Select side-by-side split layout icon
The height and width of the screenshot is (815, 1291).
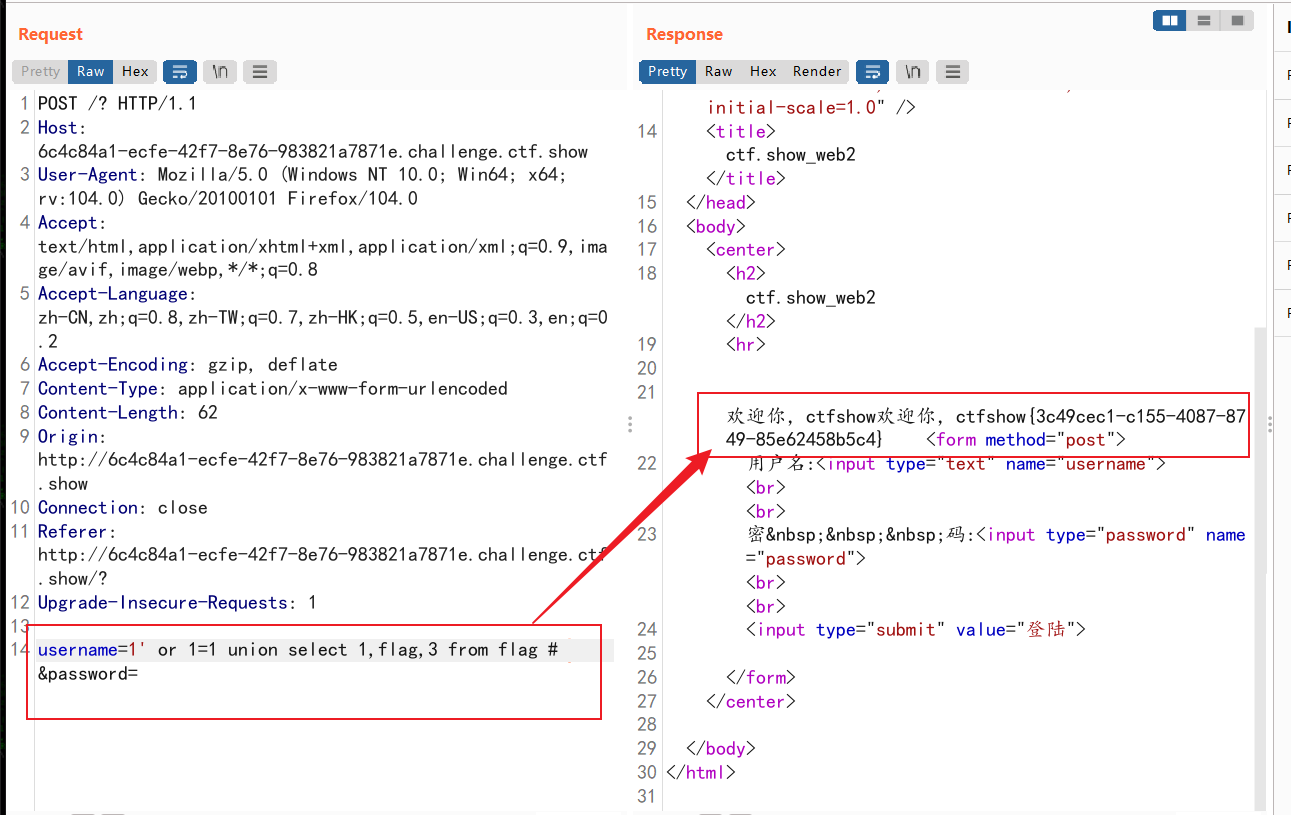(x=1170, y=20)
